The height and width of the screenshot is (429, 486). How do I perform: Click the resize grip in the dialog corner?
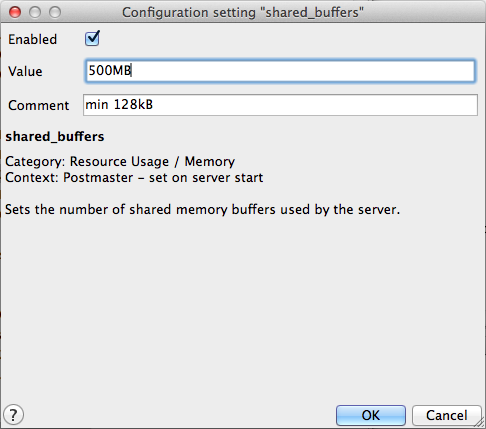click(x=480, y=423)
